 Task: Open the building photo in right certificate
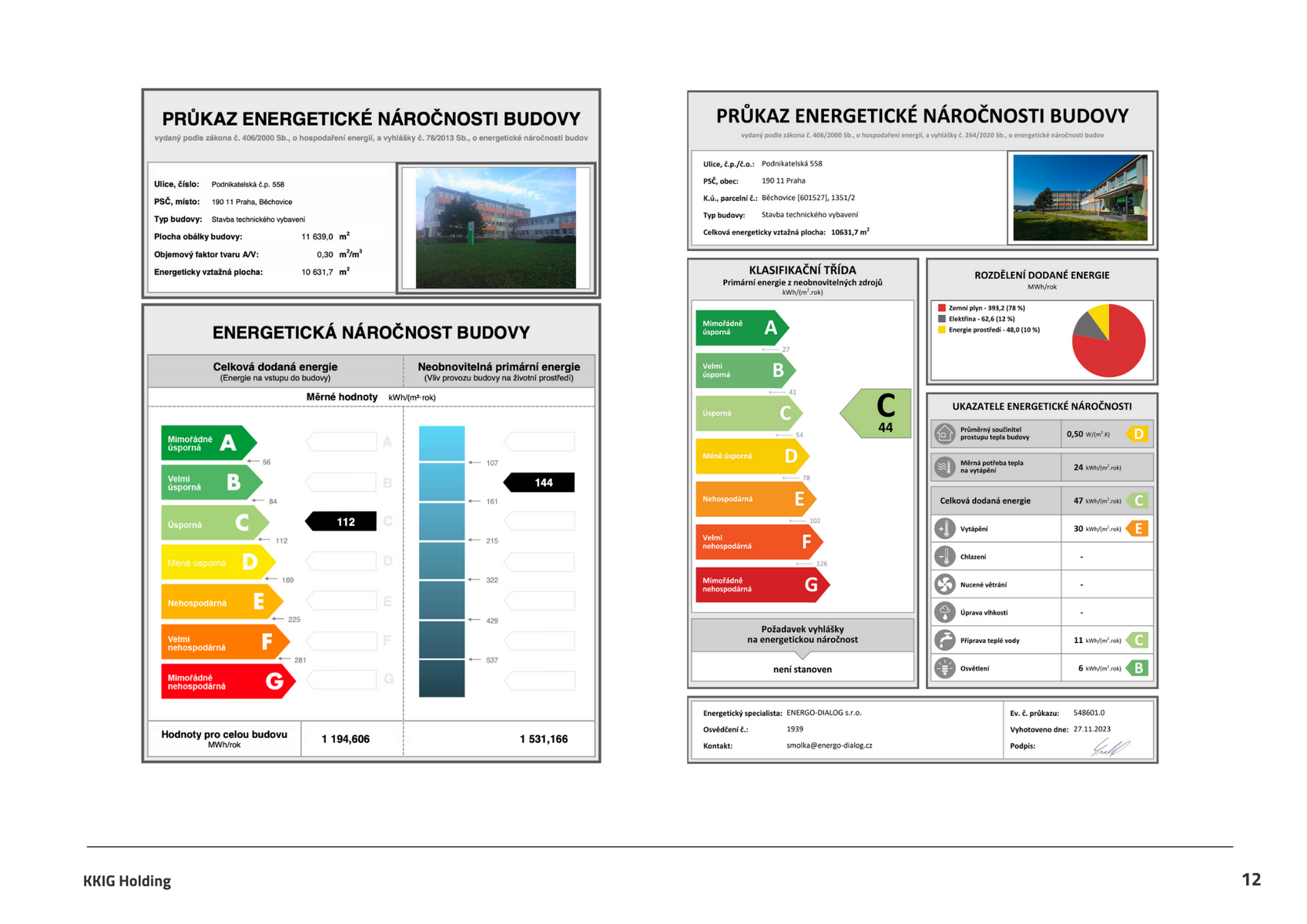(1080, 198)
